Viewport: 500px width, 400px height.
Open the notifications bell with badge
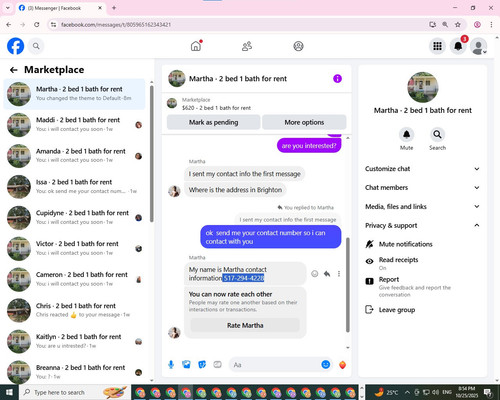point(458,46)
